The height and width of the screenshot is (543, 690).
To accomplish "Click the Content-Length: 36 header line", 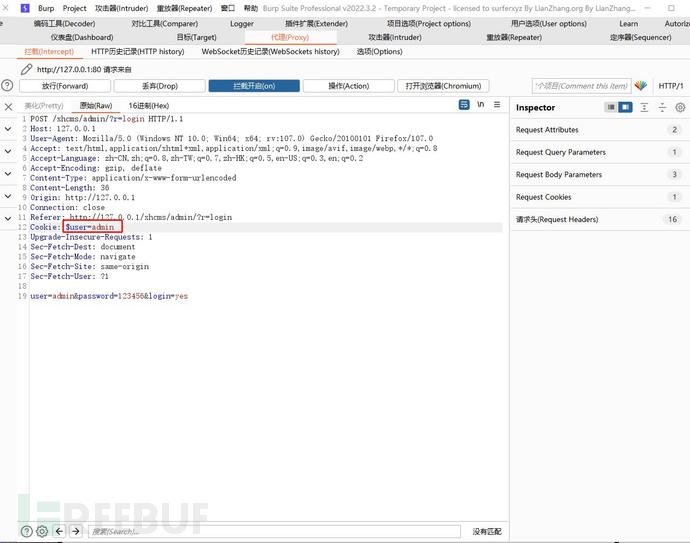I will 70,188.
